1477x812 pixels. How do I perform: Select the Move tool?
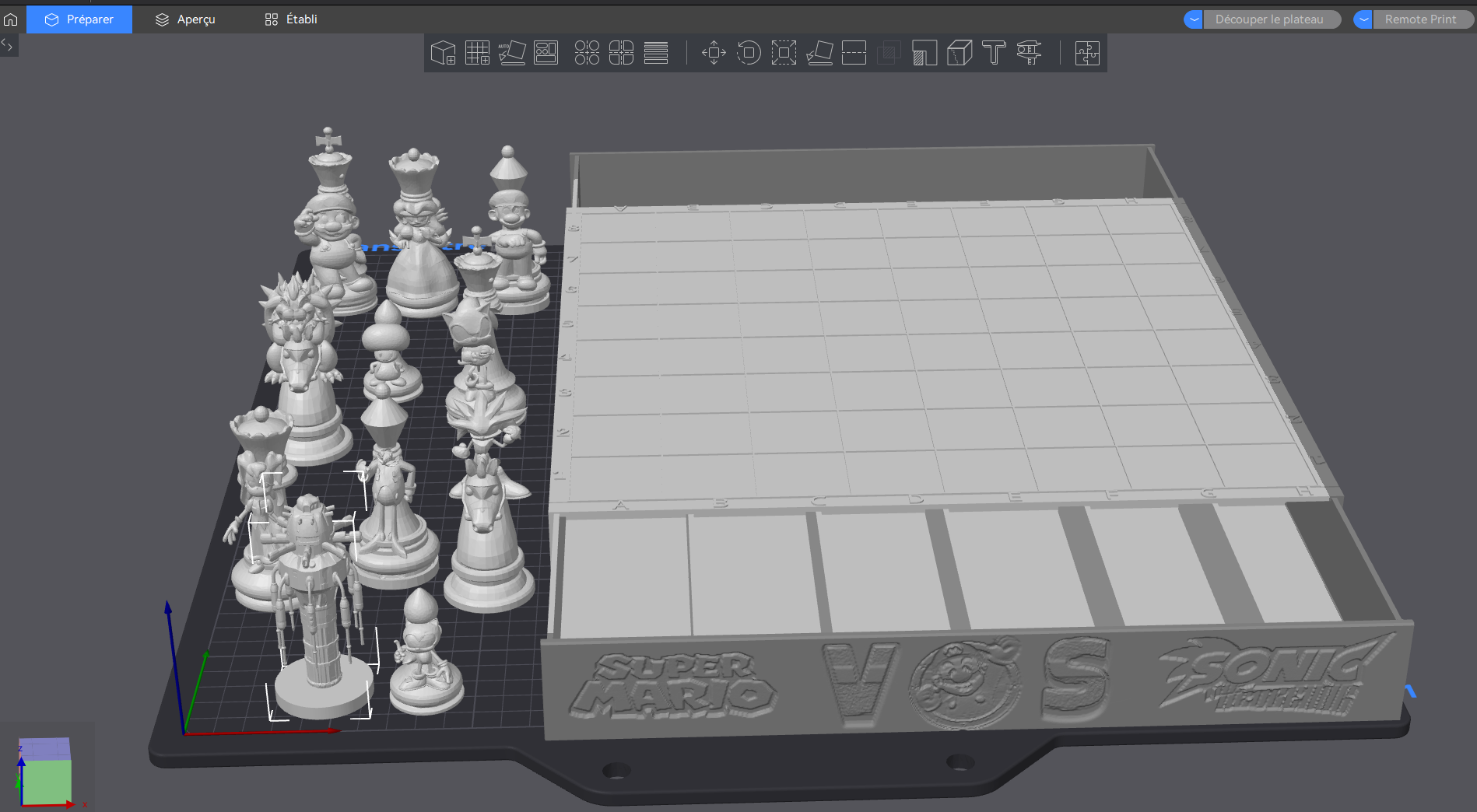[x=714, y=53]
